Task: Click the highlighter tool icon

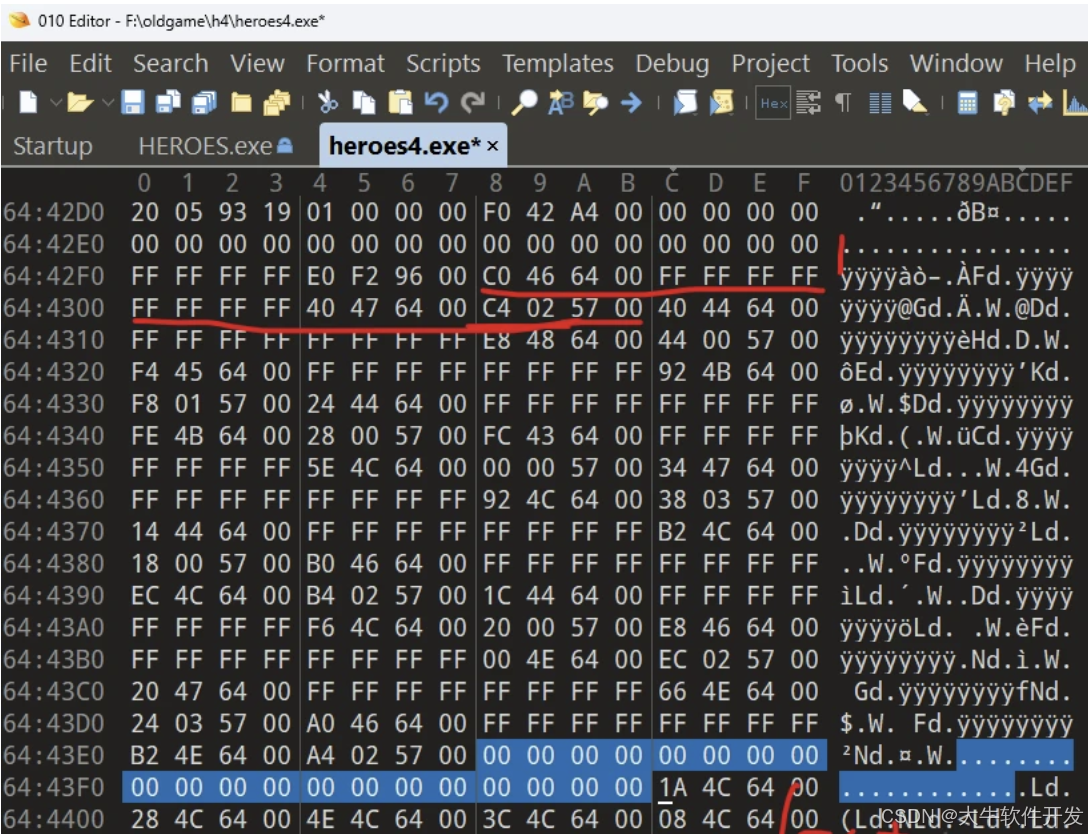Action: [915, 103]
